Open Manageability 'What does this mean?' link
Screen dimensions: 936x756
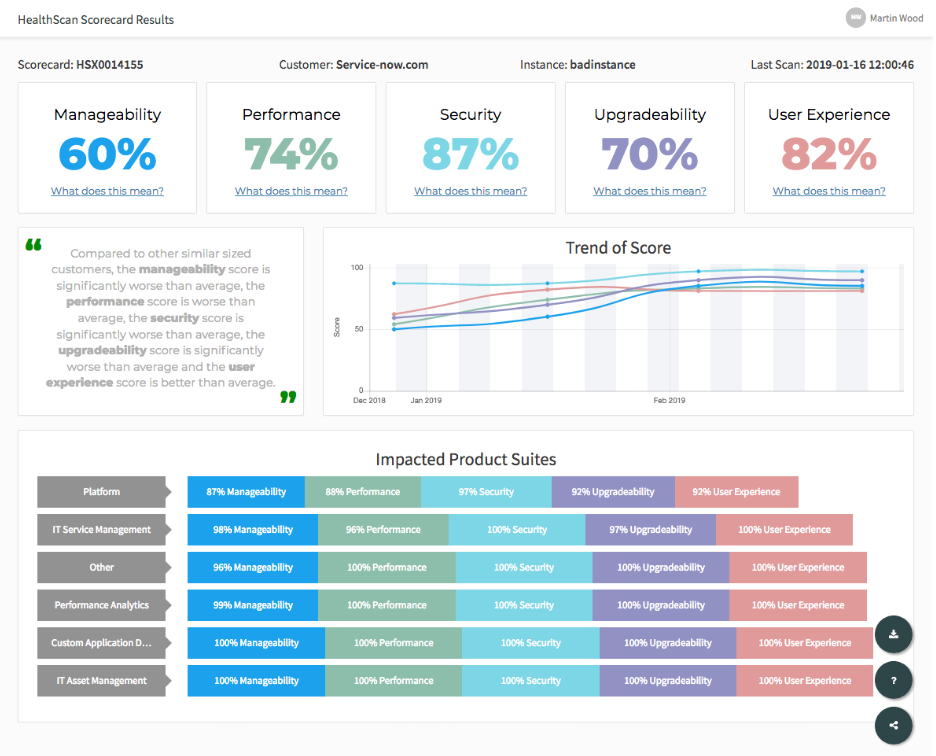pos(108,191)
